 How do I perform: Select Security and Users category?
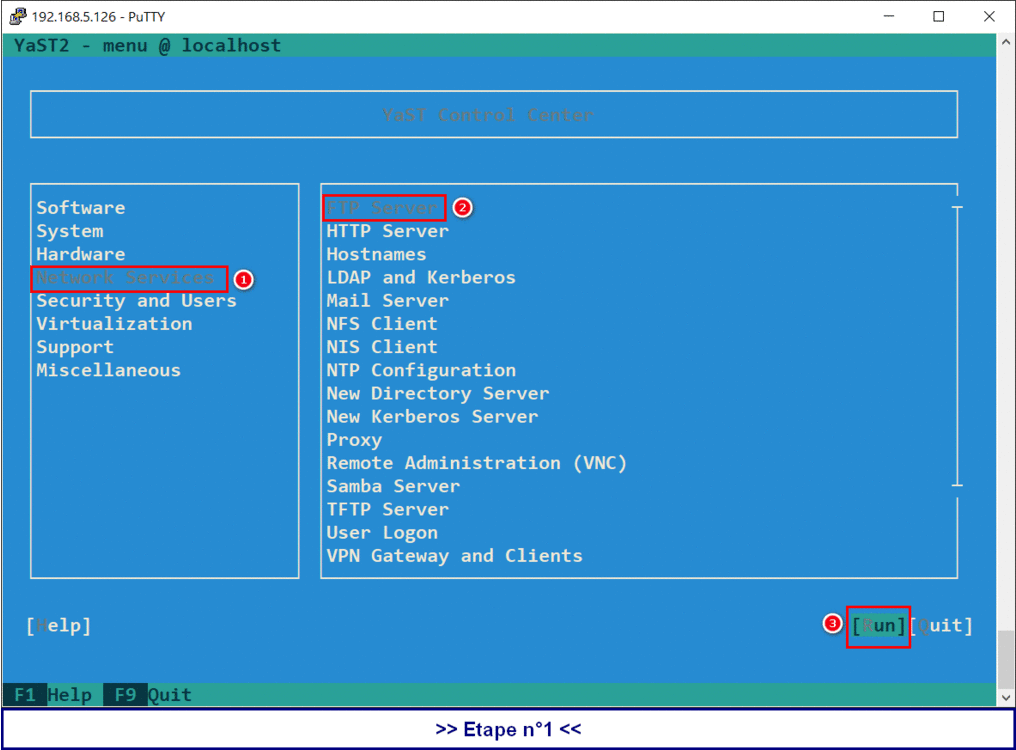[137, 301]
